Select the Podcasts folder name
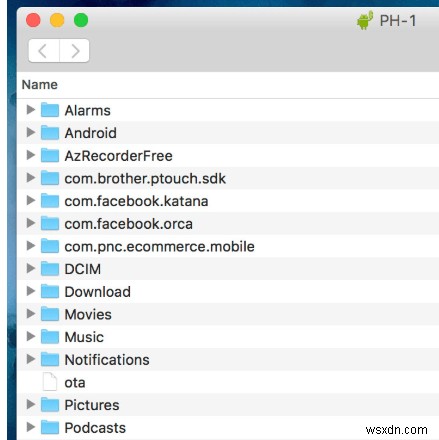This screenshot has height=440, width=439. (95, 428)
